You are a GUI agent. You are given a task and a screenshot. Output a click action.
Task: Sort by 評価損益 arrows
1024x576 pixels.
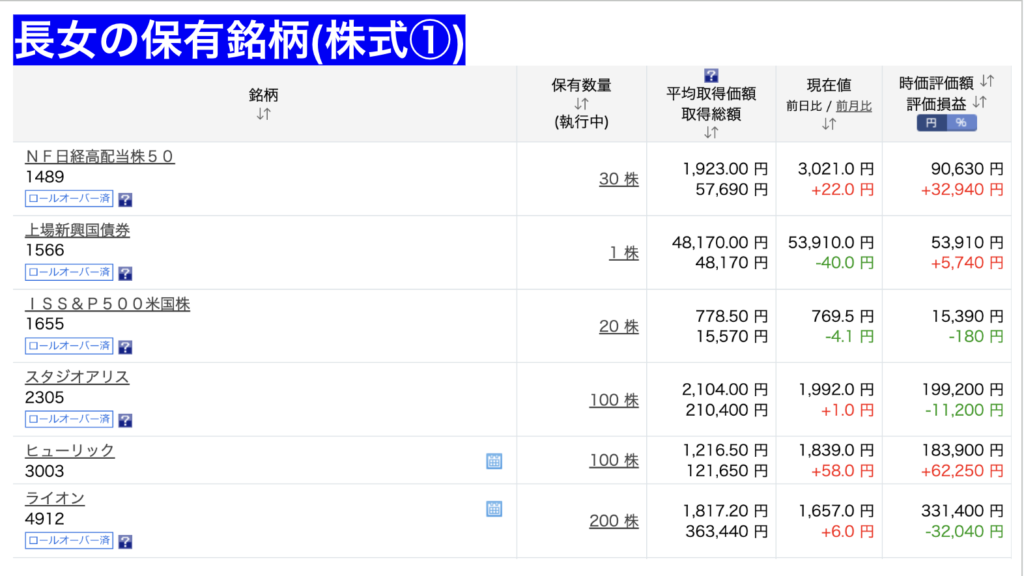point(980,102)
